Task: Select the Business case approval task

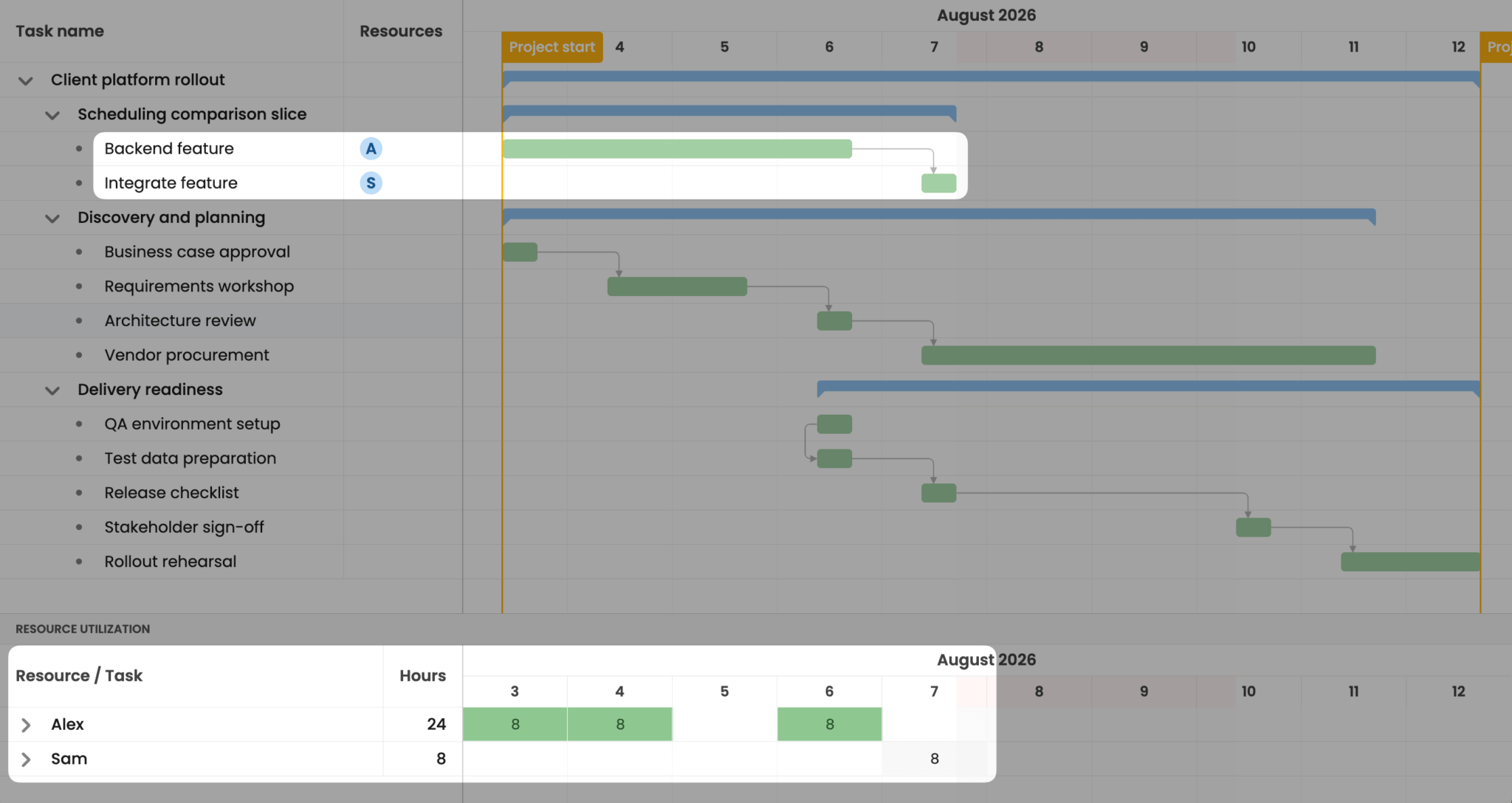Action: [197, 252]
